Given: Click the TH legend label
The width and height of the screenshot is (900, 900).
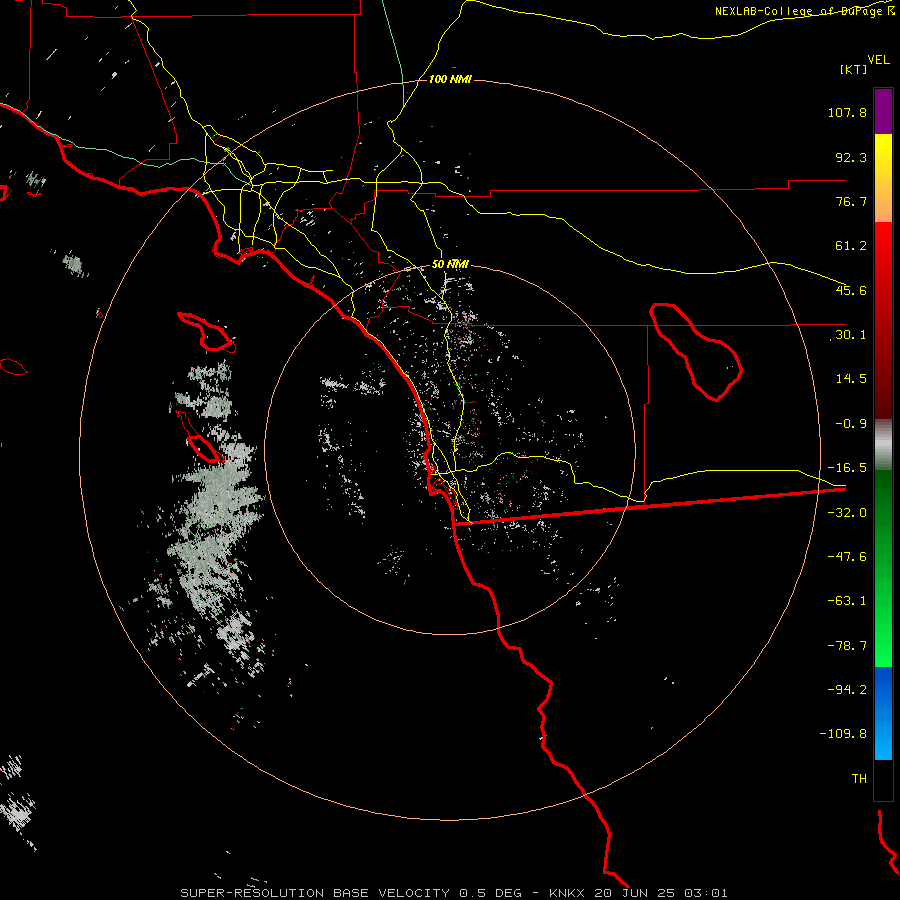Looking at the screenshot, I should (x=859, y=779).
